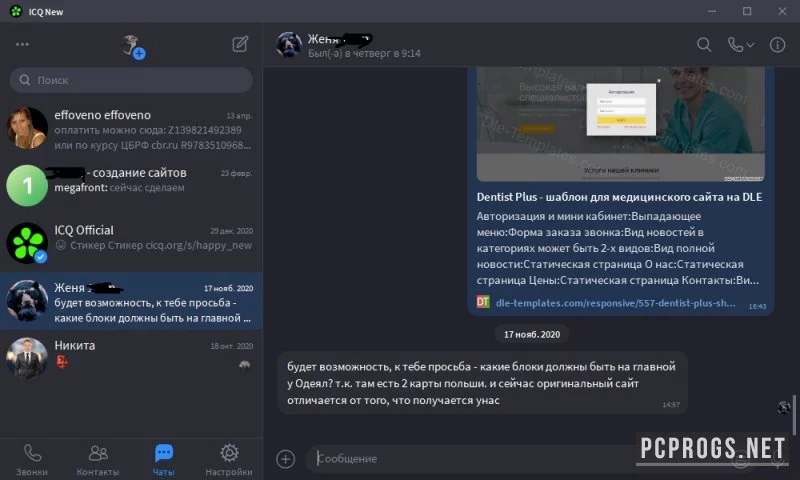
Task: Select the Женя chat in list
Action: 131,301
